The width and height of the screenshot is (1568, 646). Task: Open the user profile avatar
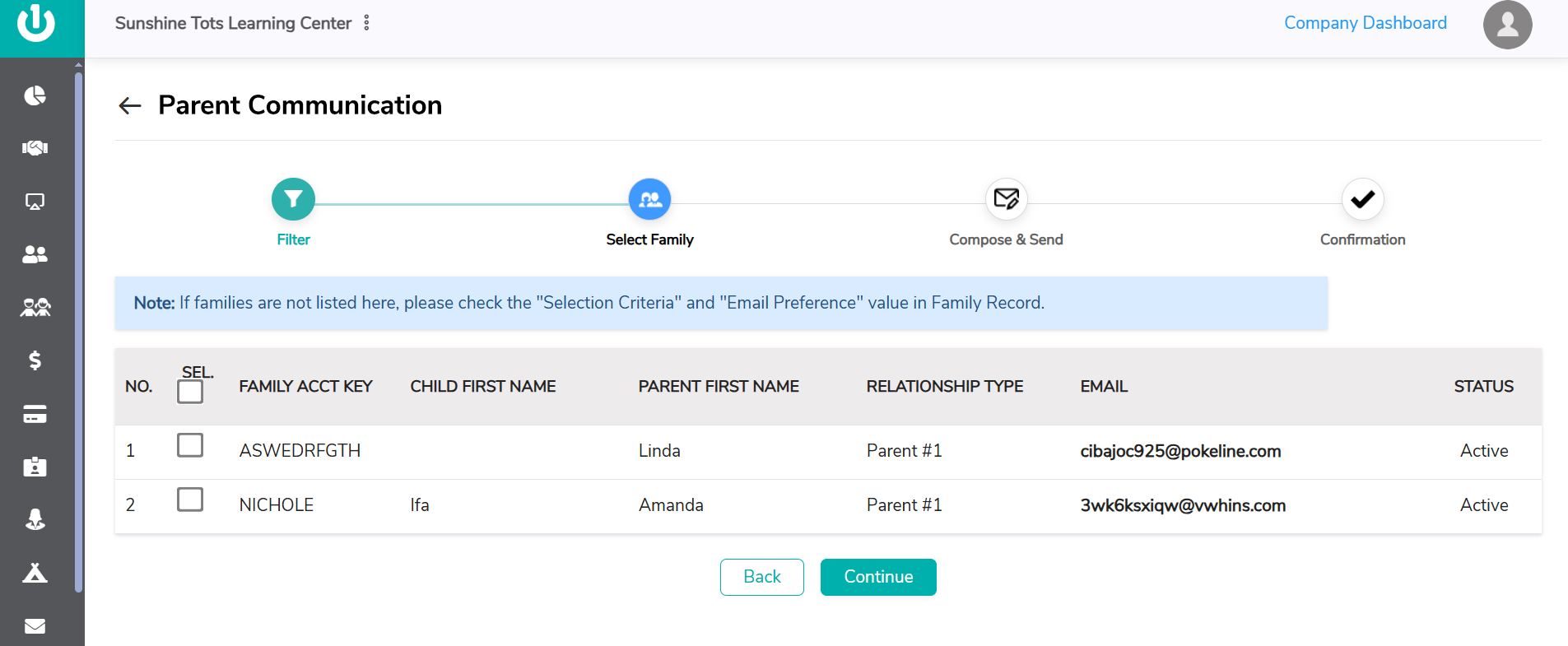pyautogui.click(x=1507, y=25)
